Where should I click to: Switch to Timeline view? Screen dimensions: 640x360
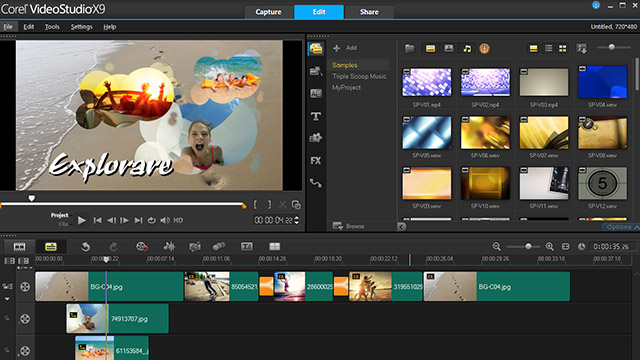pyautogui.click(x=51, y=247)
